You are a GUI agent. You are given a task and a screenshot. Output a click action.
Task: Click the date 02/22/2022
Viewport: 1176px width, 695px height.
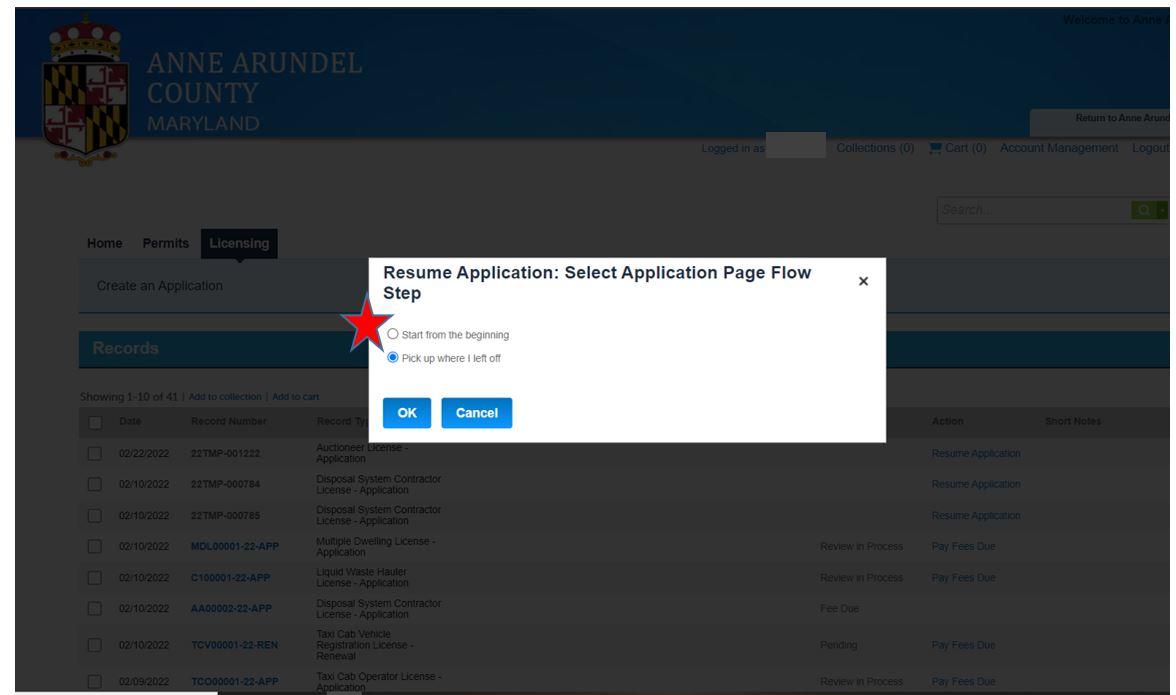(144, 454)
